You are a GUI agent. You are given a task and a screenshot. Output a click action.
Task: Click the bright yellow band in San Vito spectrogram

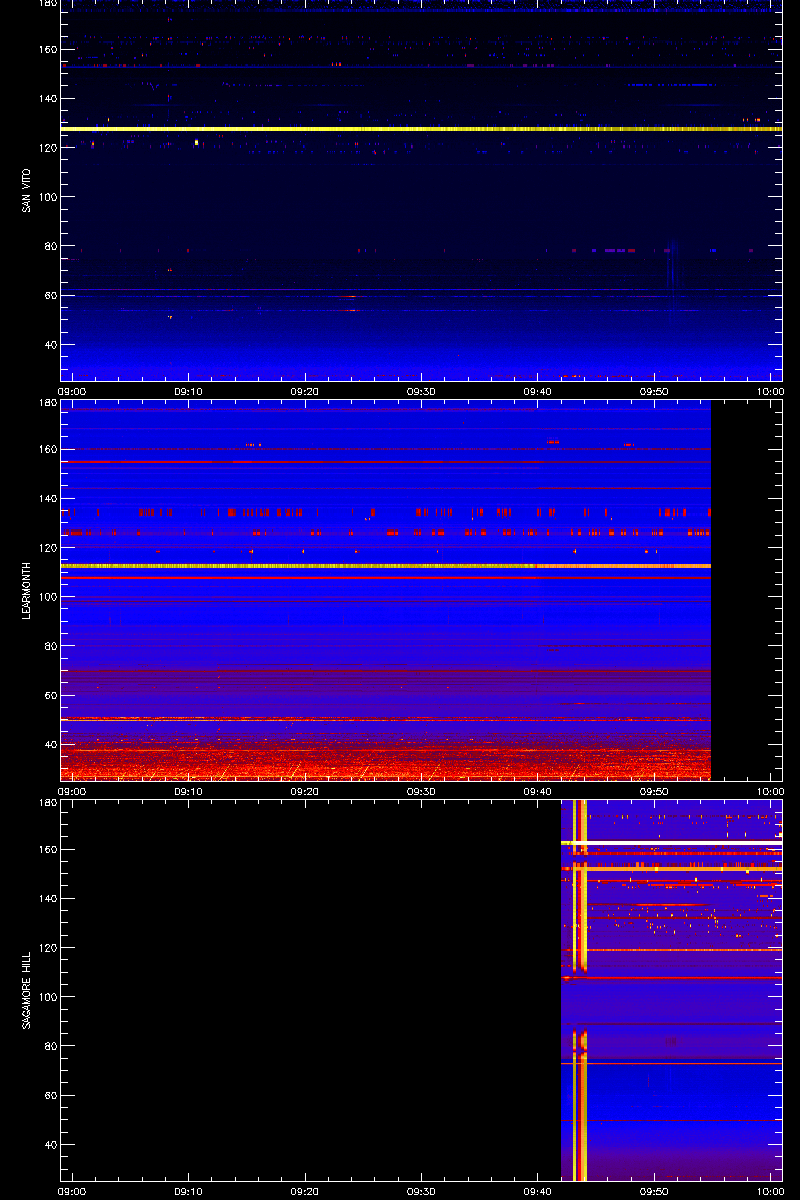pos(421,129)
